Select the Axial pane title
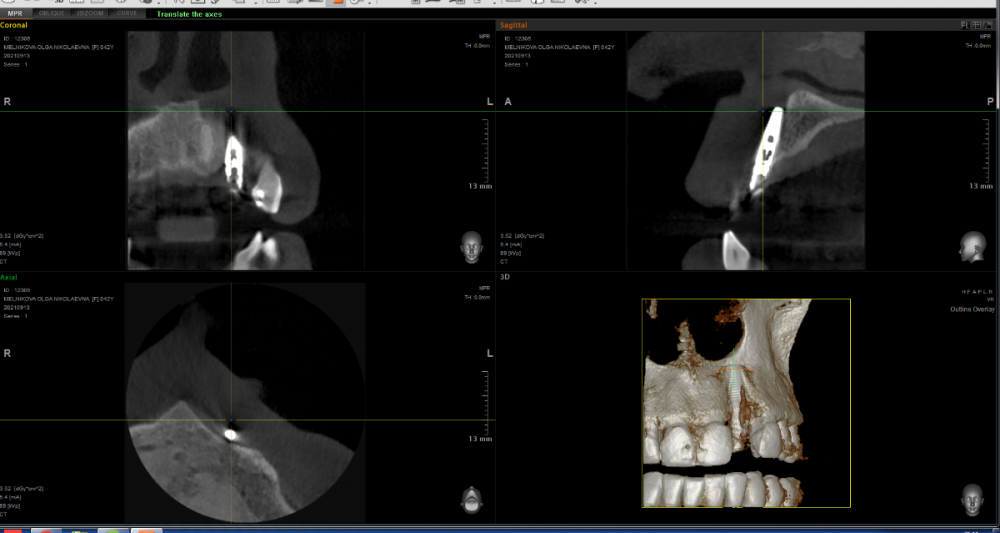This screenshot has width=1000, height=533. click(x=9, y=277)
